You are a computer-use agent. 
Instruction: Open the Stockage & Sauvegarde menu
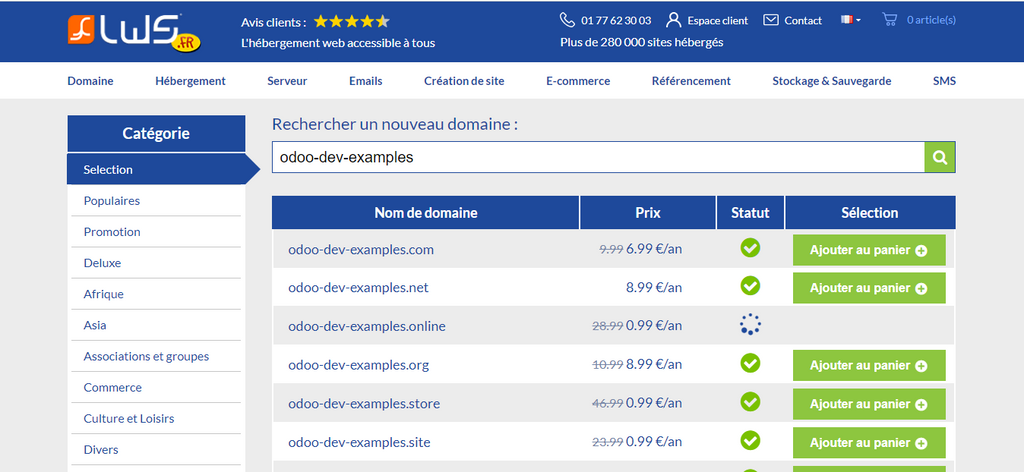(x=831, y=81)
